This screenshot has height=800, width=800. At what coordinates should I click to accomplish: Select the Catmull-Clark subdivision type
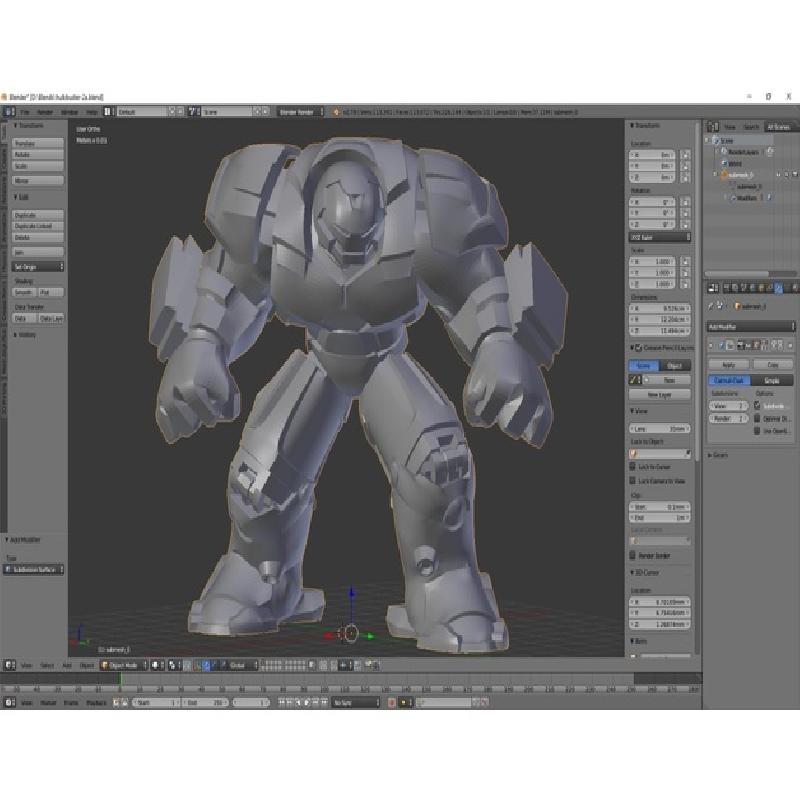coord(729,380)
